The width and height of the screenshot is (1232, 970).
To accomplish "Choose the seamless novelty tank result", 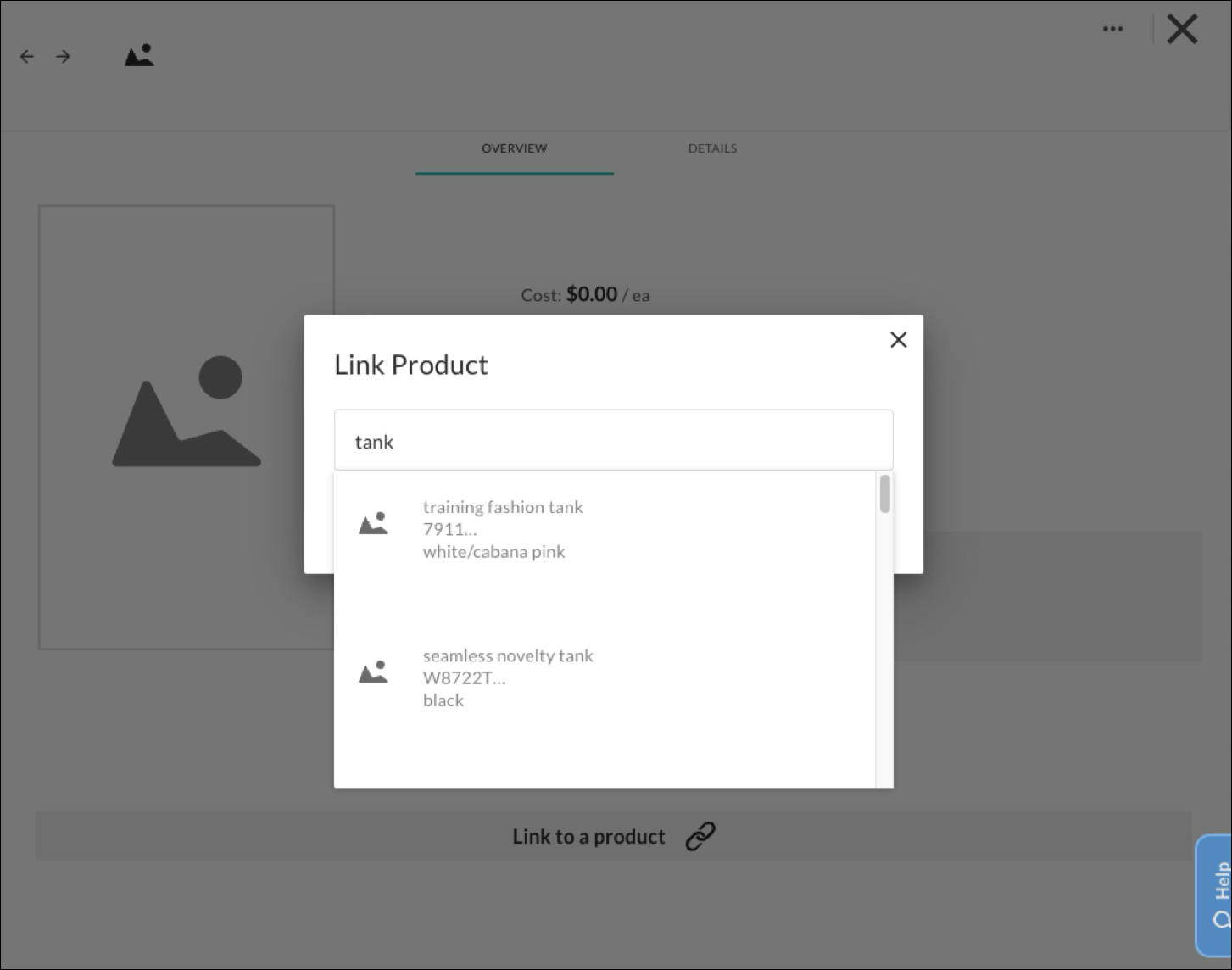I will coord(508,677).
